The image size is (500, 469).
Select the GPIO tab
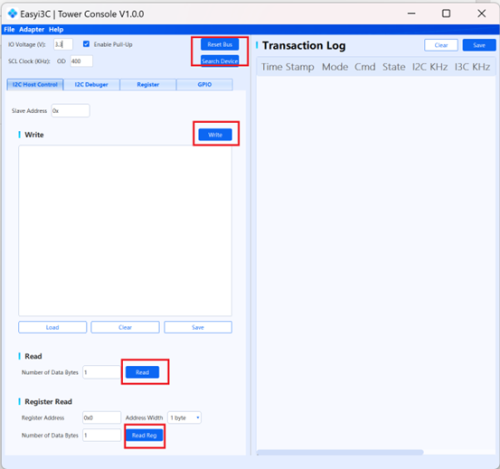point(205,85)
